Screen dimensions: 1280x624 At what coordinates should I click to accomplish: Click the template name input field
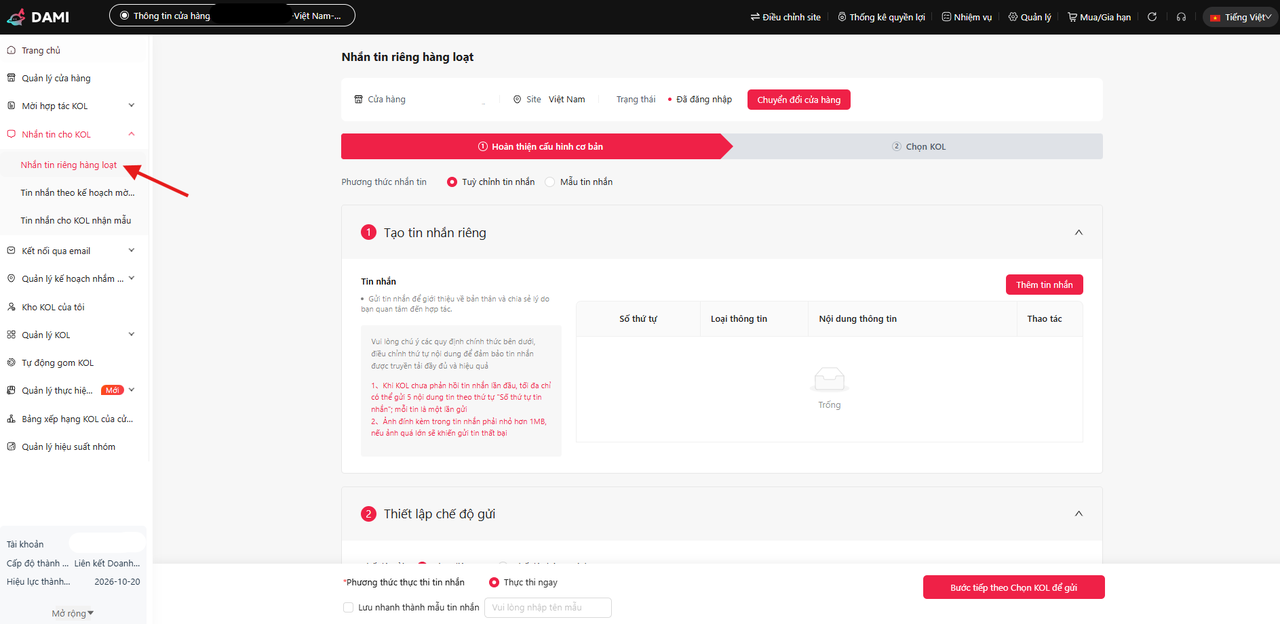[547, 607]
